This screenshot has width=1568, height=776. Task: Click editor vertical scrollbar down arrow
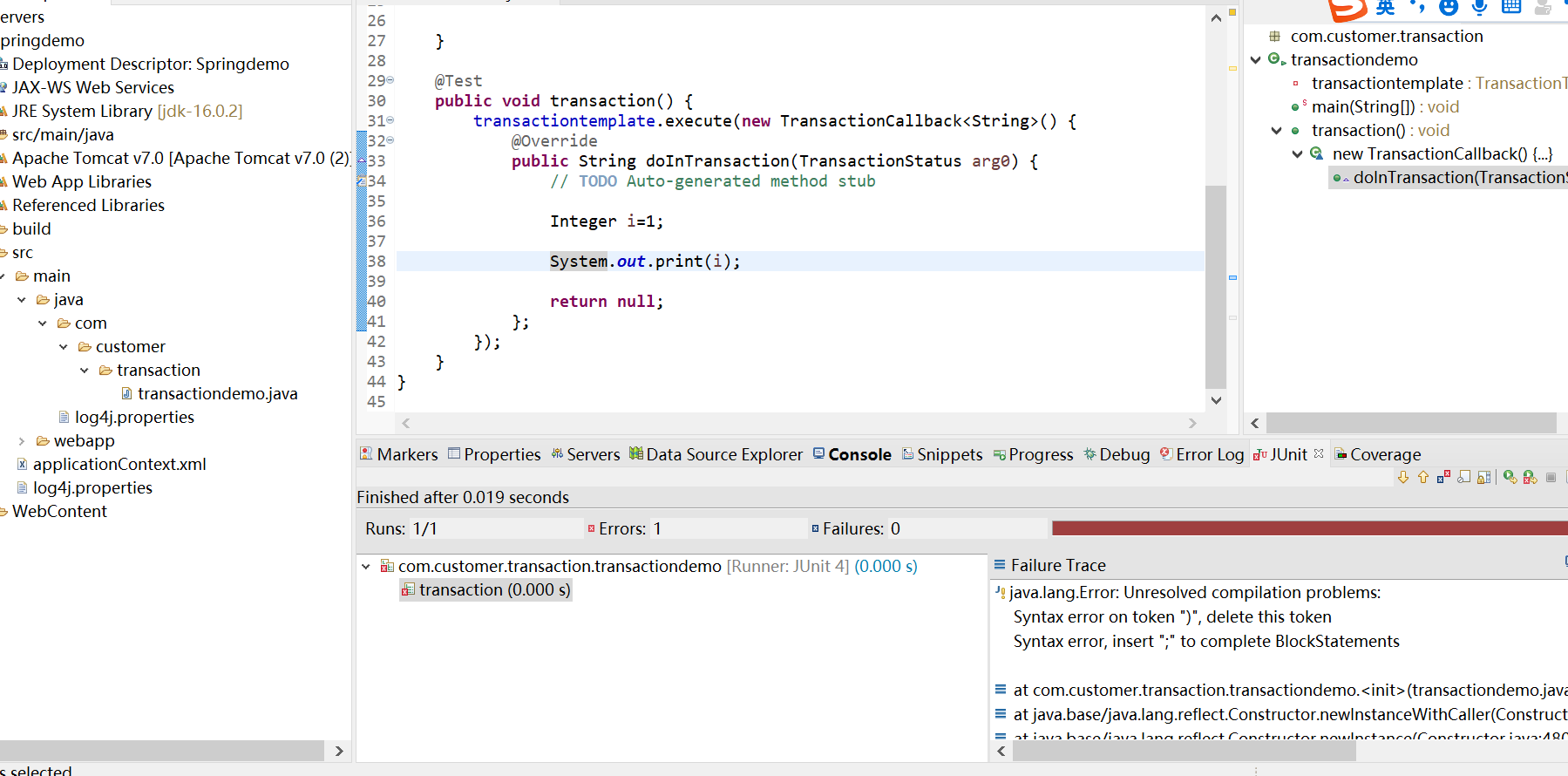click(1216, 400)
